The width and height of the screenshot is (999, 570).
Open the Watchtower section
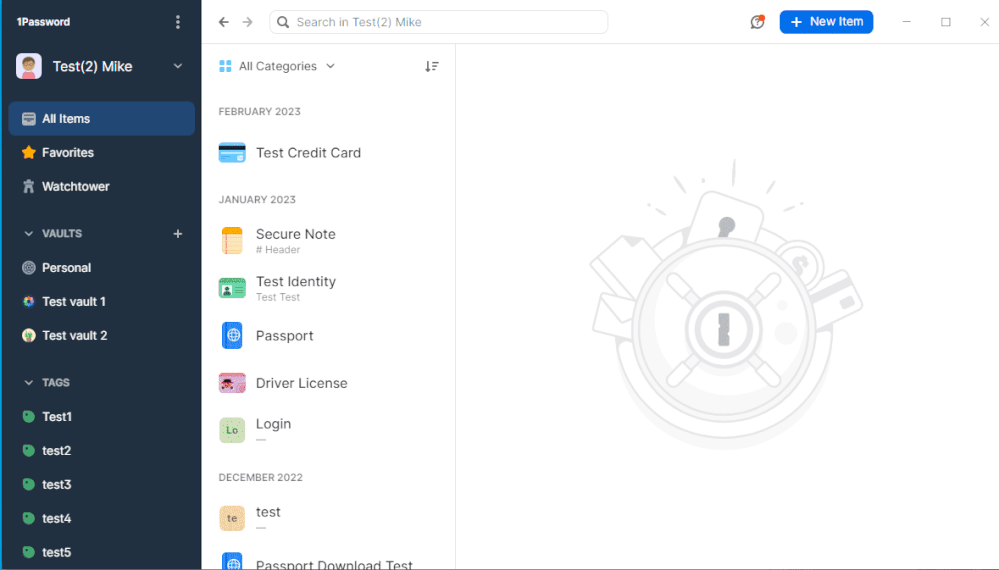(x=75, y=187)
